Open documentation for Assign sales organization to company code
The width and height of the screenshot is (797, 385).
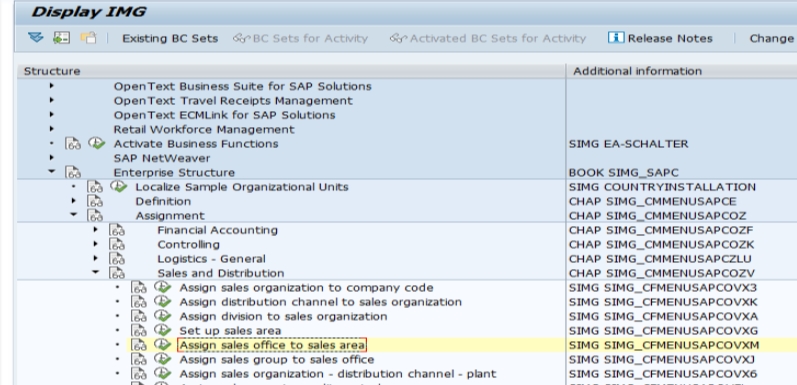click(139, 288)
